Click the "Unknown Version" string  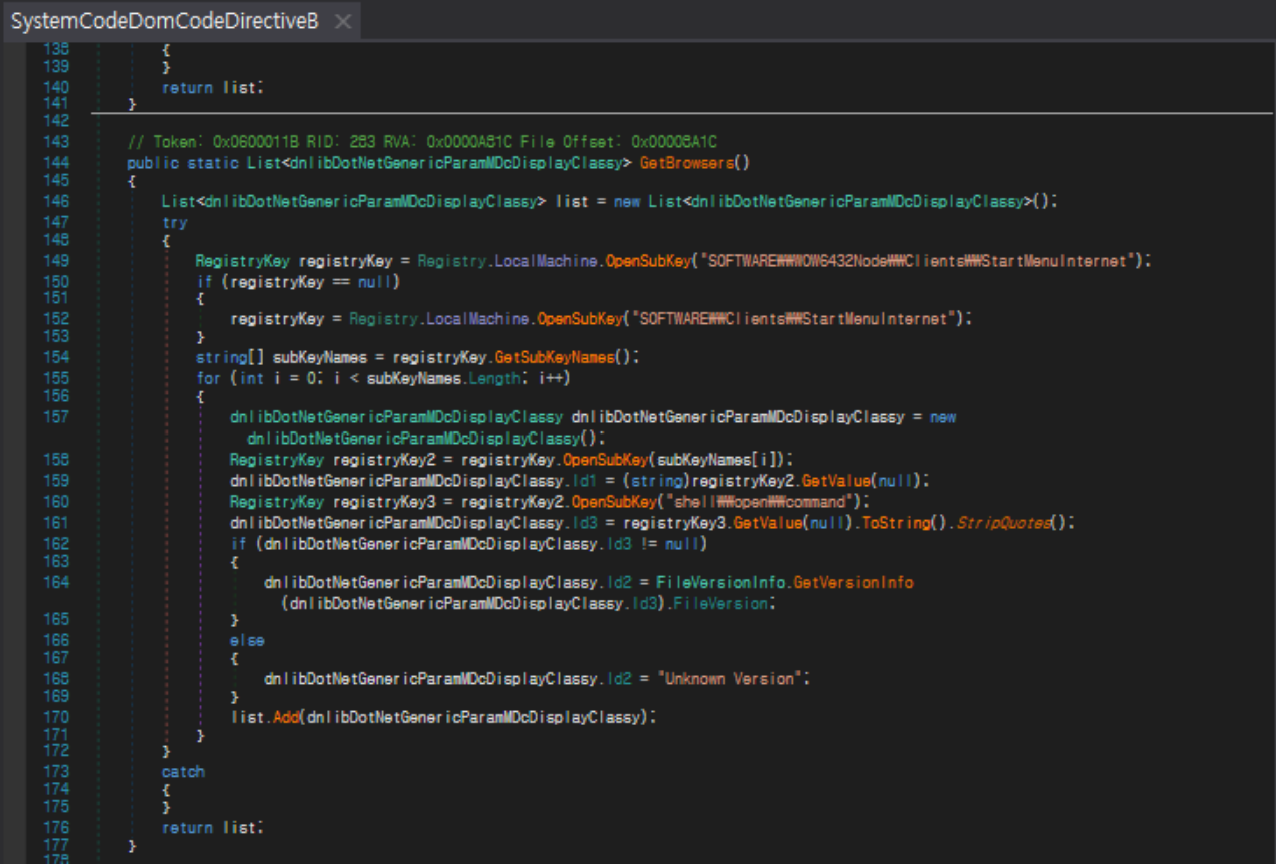click(x=731, y=679)
